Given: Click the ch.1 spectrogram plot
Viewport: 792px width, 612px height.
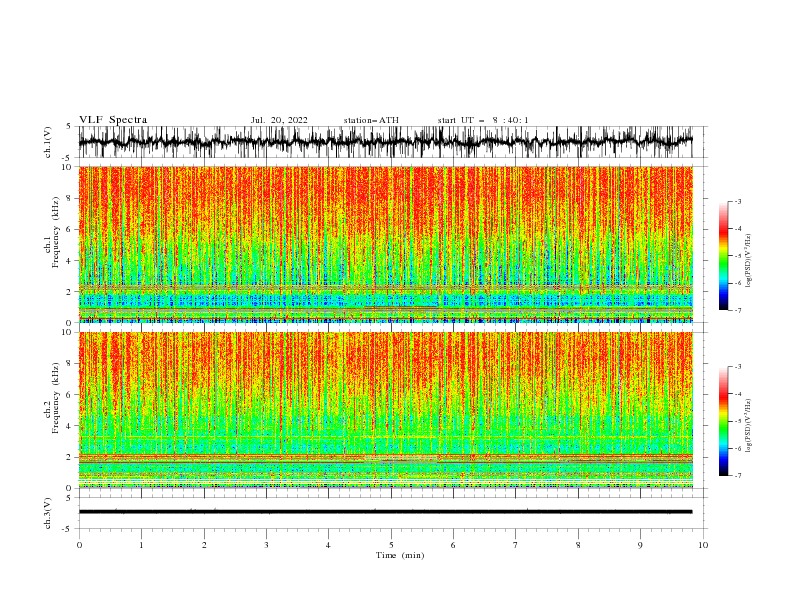Looking at the screenshot, I should [385, 244].
